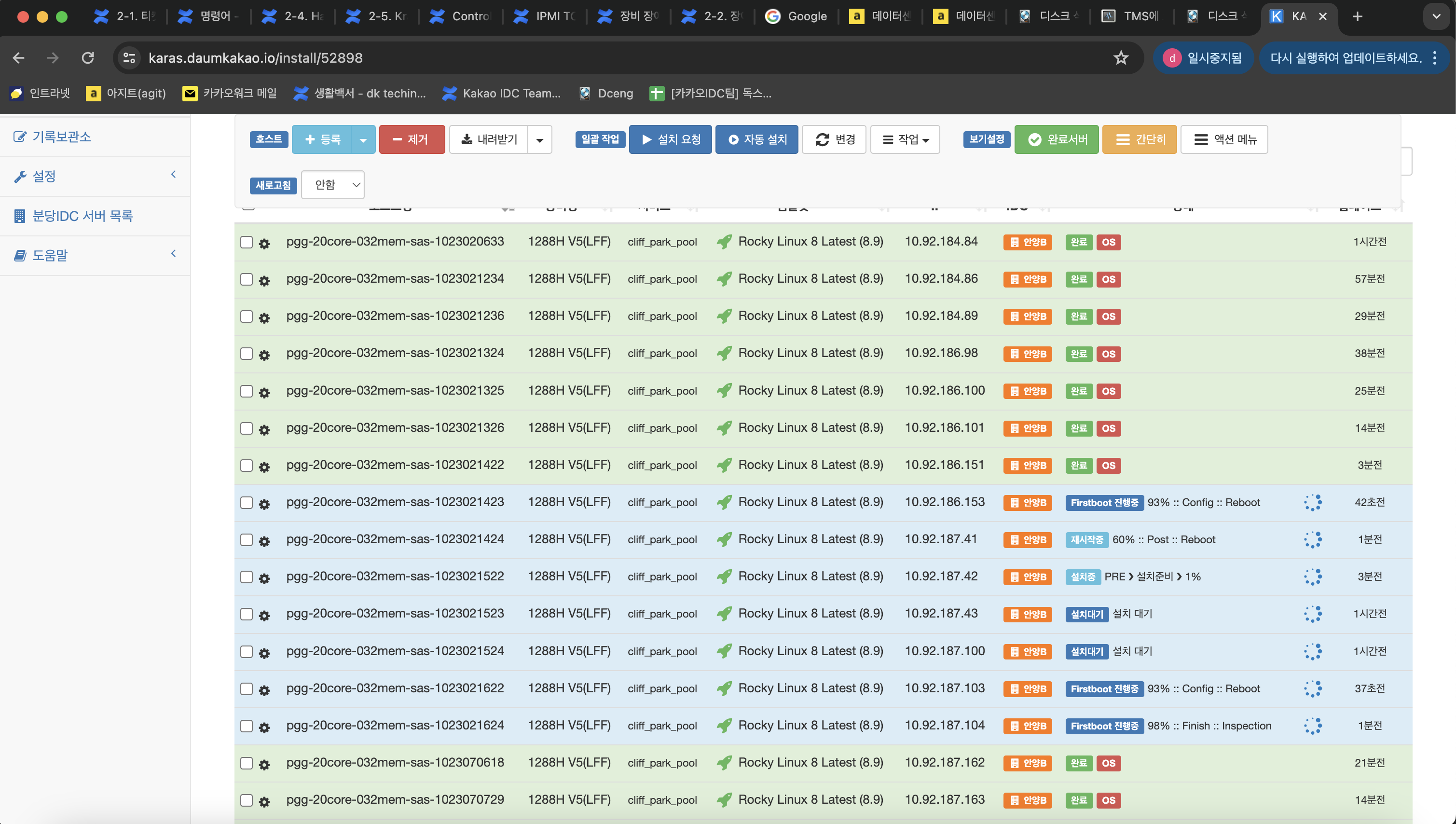Open the Chrome three-dot menu

coord(1434,58)
